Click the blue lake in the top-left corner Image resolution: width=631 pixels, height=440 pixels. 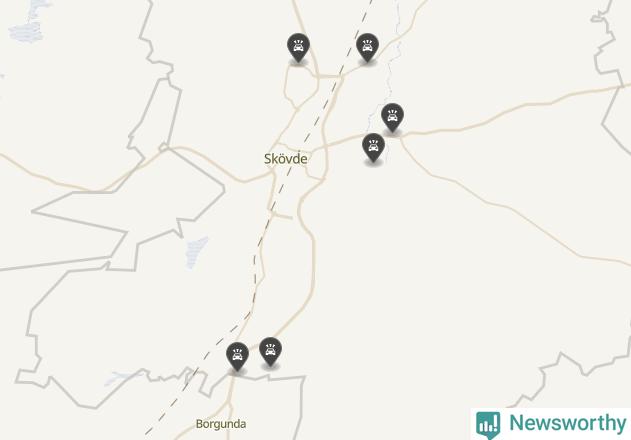click(x=28, y=24)
